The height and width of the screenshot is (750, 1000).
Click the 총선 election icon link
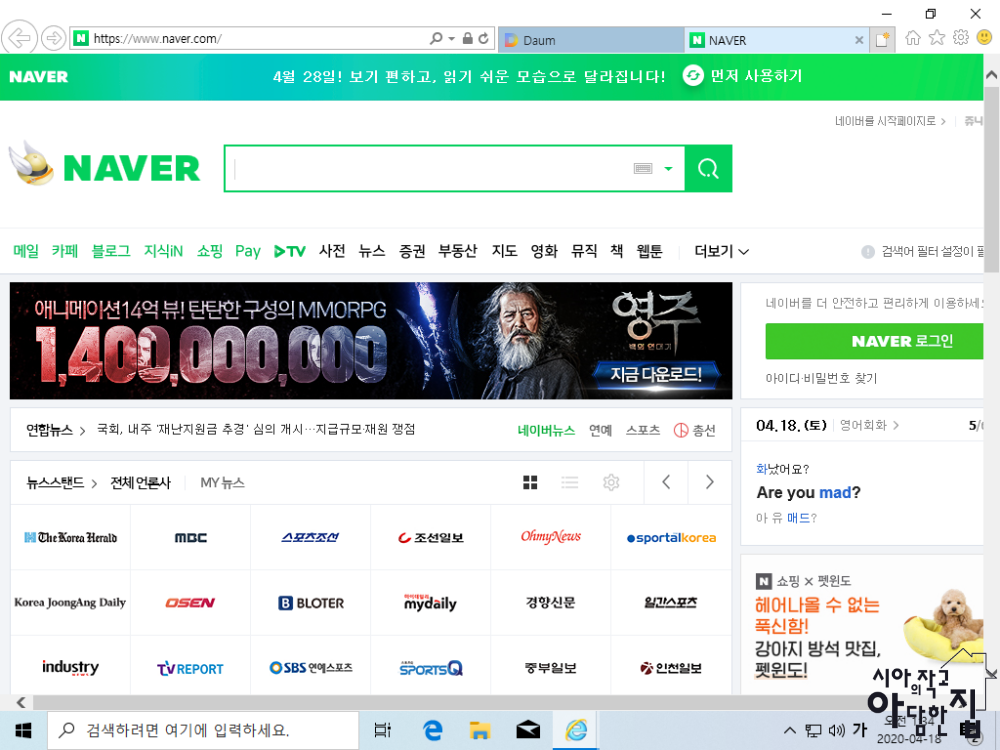(695, 430)
